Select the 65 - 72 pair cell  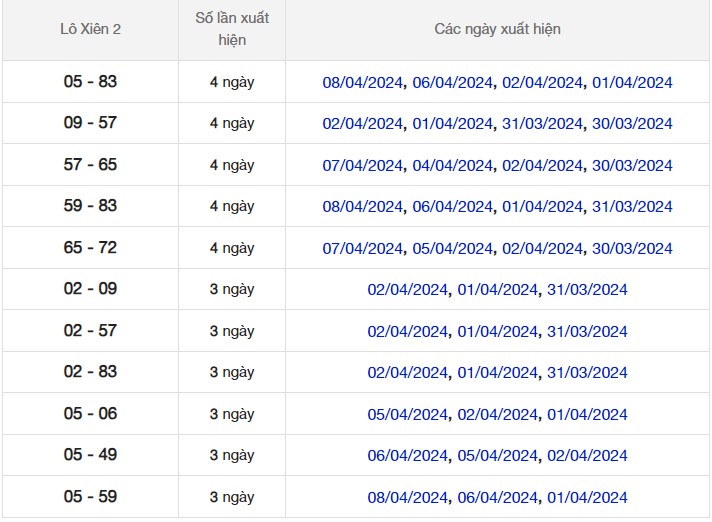[x=90, y=248]
